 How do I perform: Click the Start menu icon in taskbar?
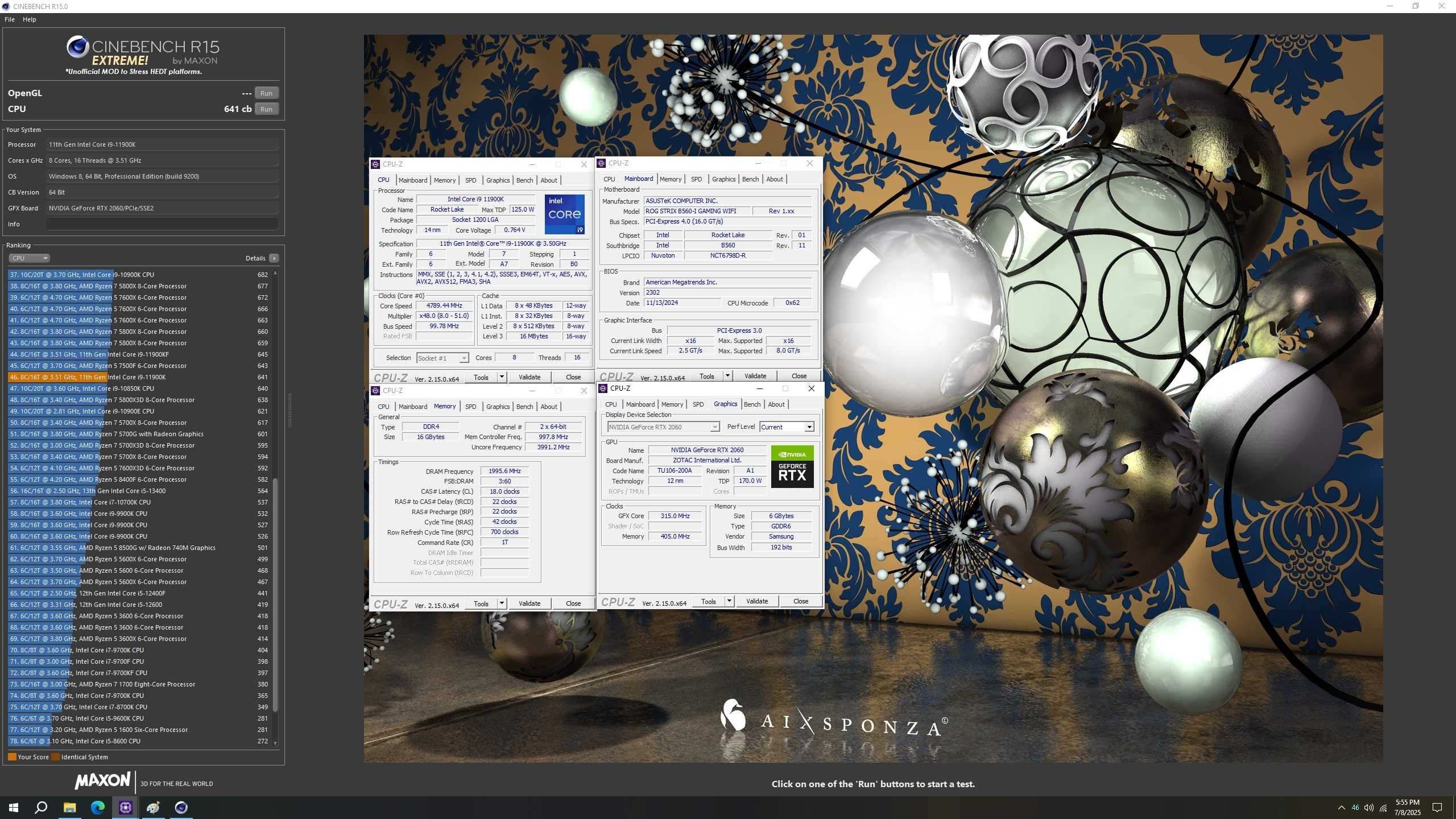point(14,807)
